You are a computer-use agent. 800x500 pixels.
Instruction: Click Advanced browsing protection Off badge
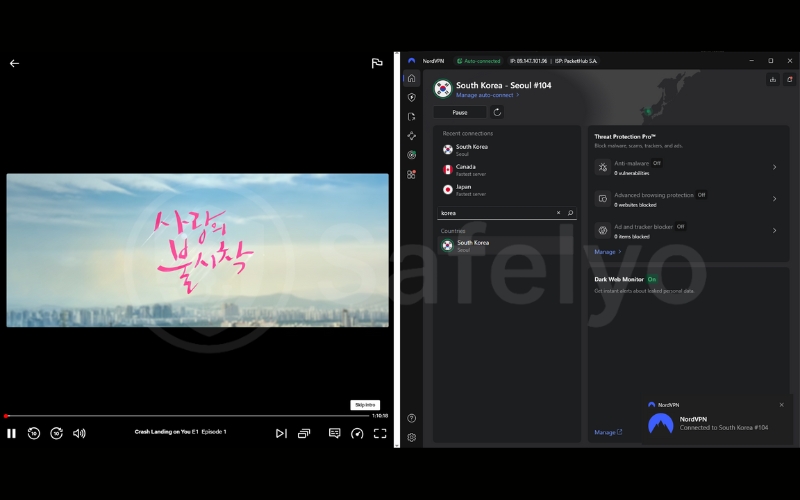702,195
